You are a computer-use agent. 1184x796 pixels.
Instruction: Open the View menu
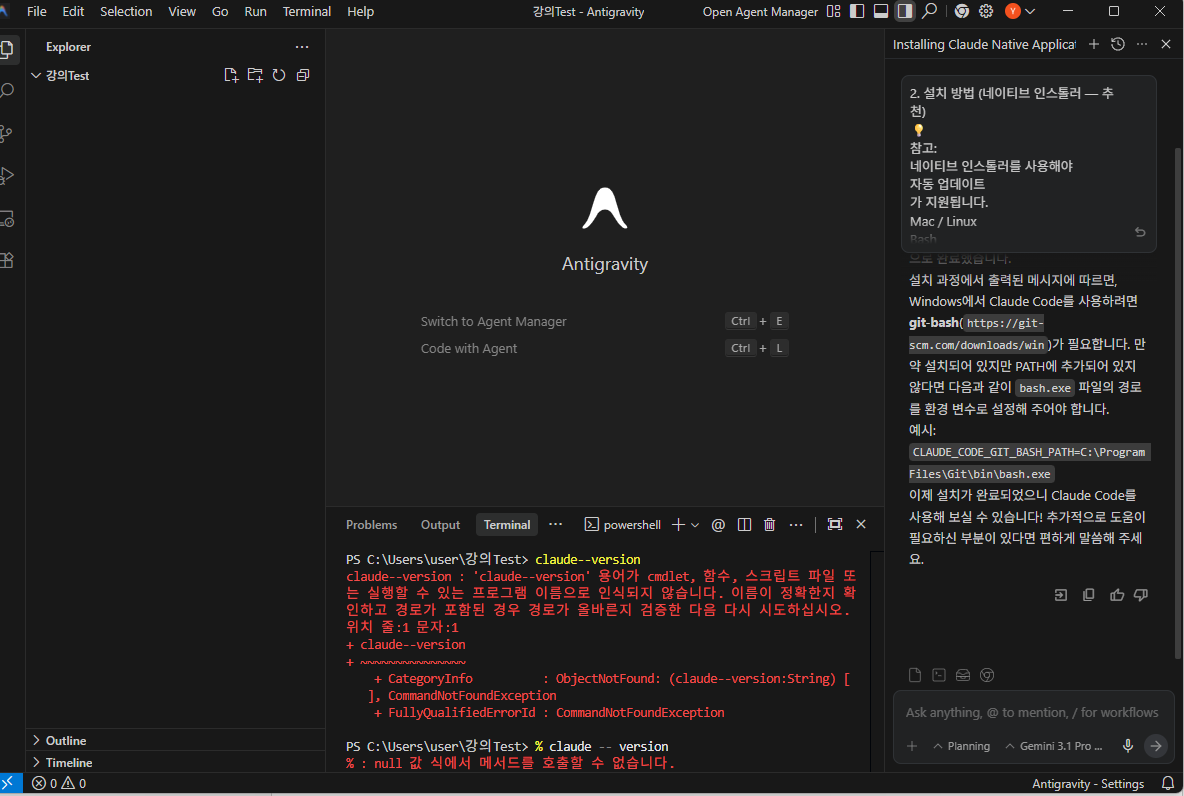(x=182, y=11)
